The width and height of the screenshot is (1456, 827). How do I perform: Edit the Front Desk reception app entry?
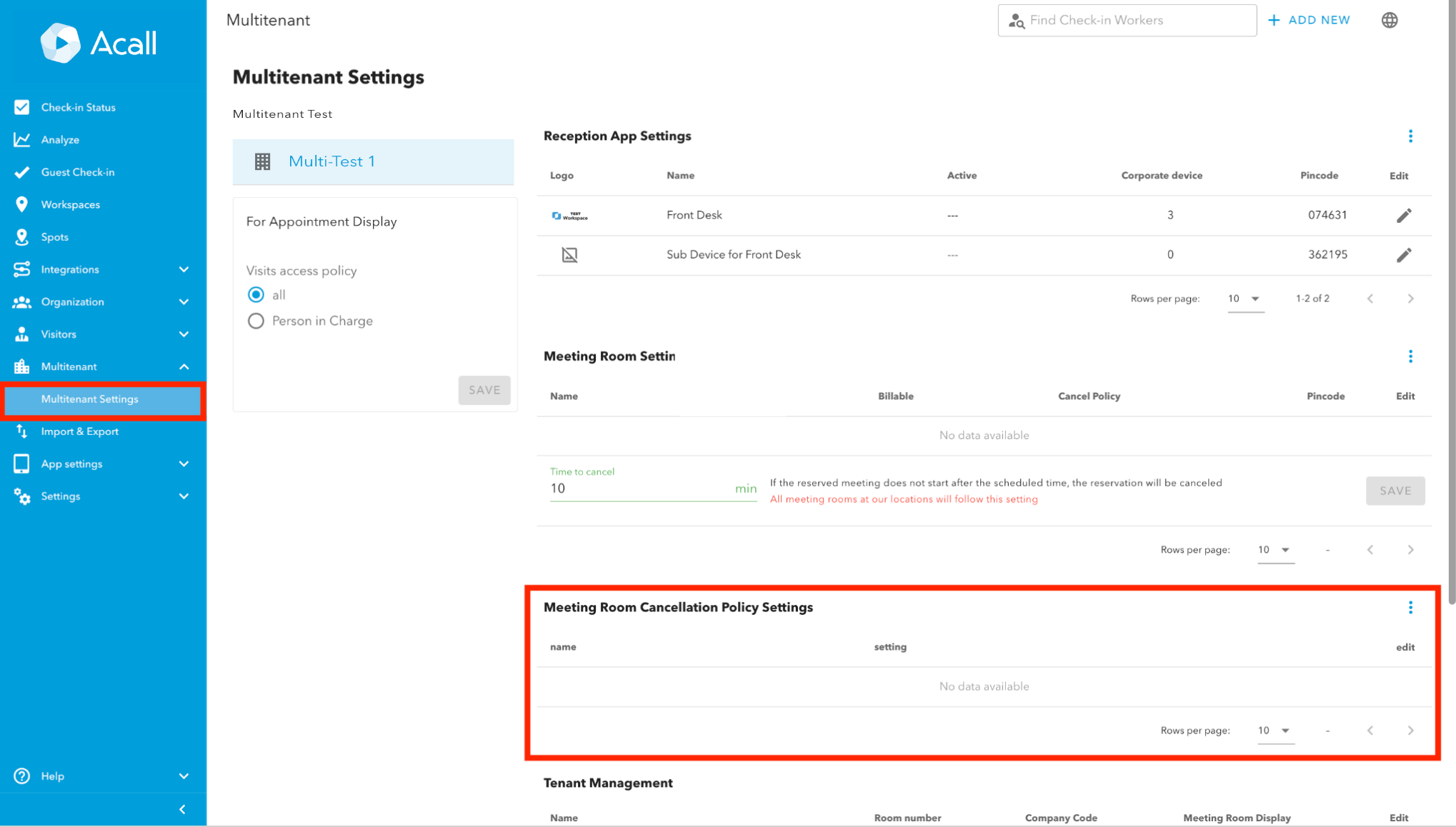click(x=1404, y=215)
